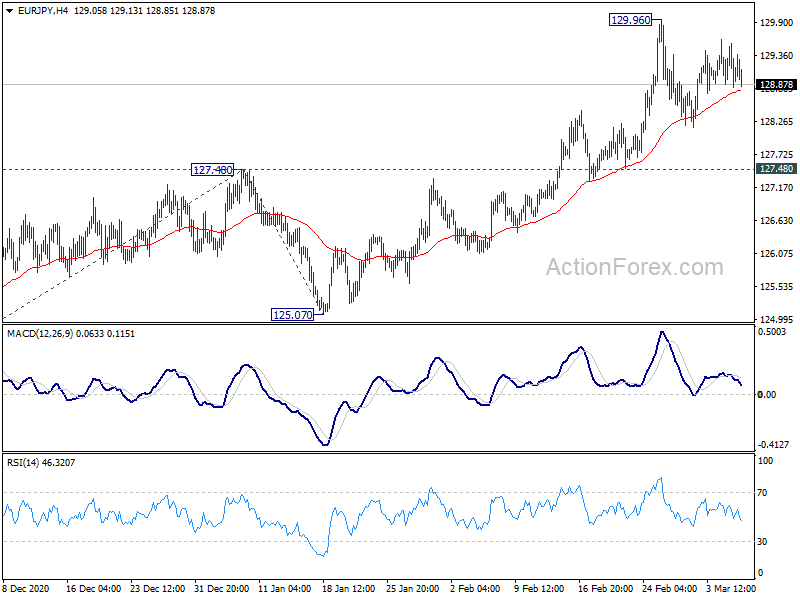Click the 126.075 price scale value

coord(777,254)
